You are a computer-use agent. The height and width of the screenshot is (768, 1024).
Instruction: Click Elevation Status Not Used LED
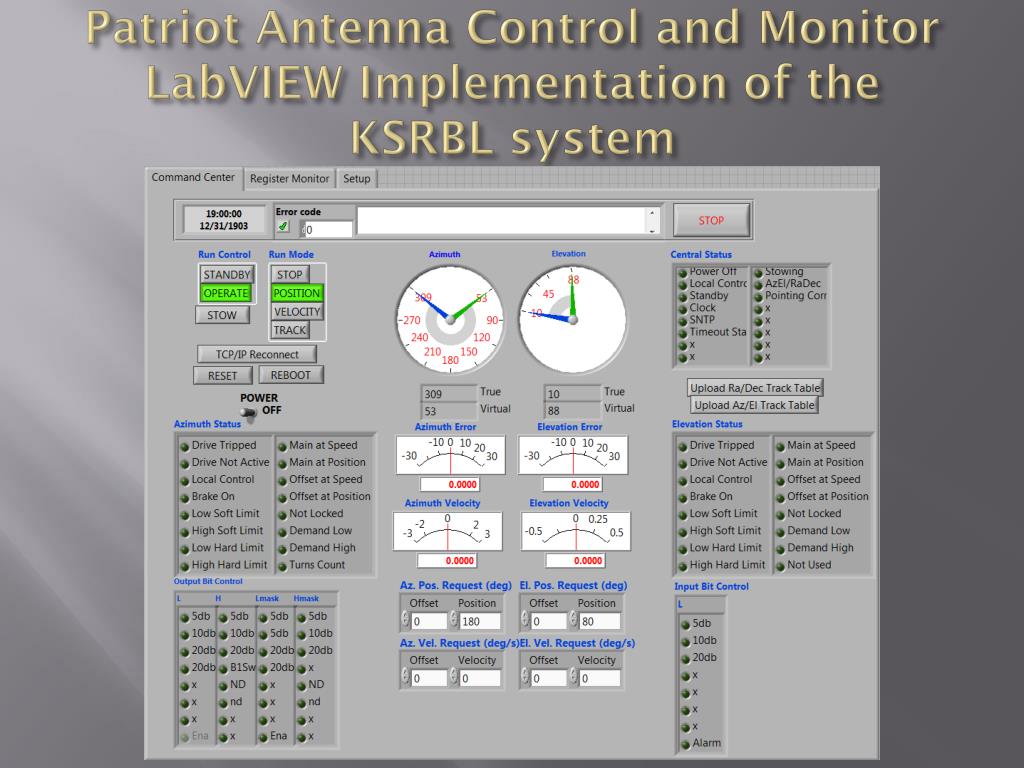(x=780, y=566)
